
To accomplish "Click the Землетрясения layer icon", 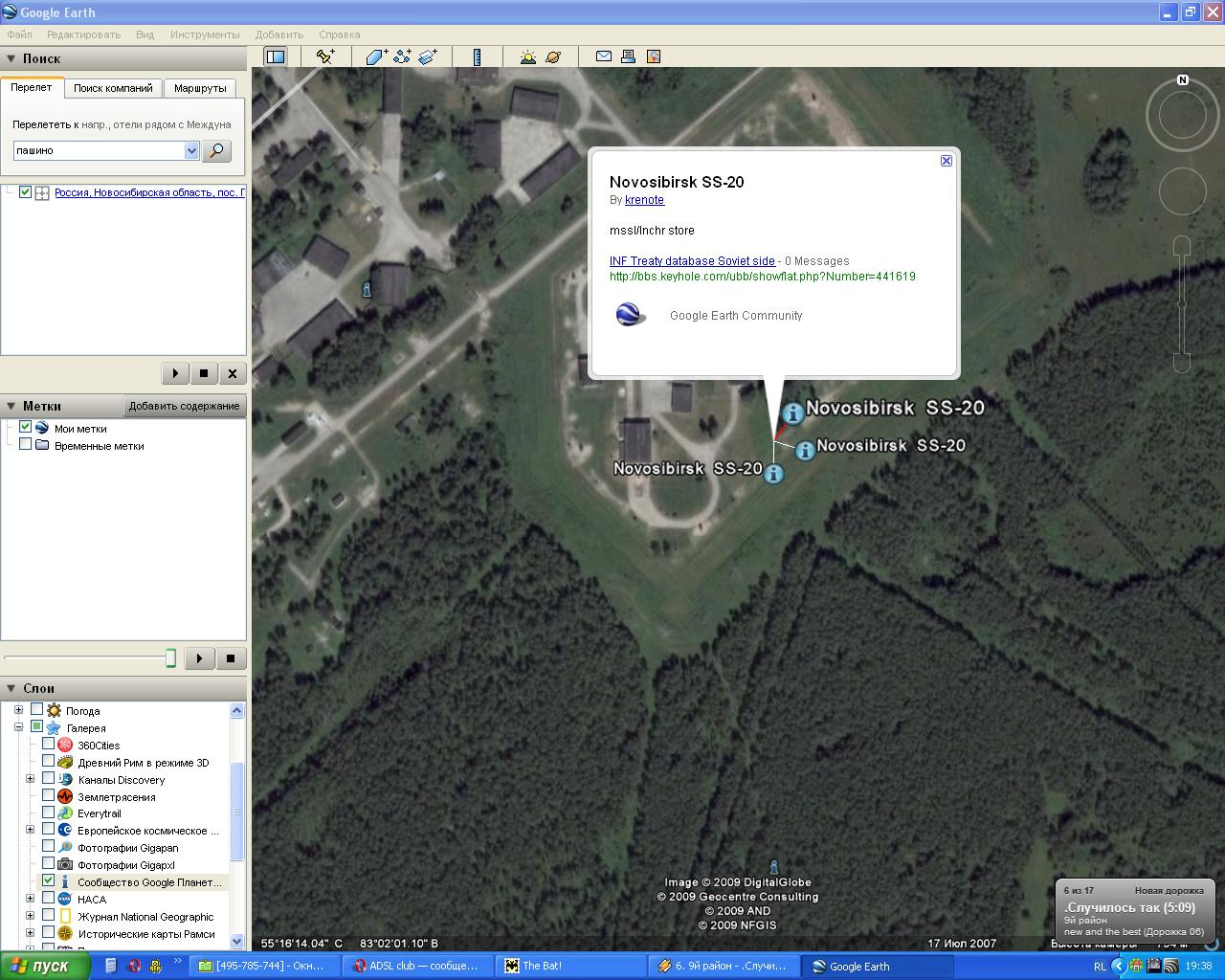I will (65, 796).
